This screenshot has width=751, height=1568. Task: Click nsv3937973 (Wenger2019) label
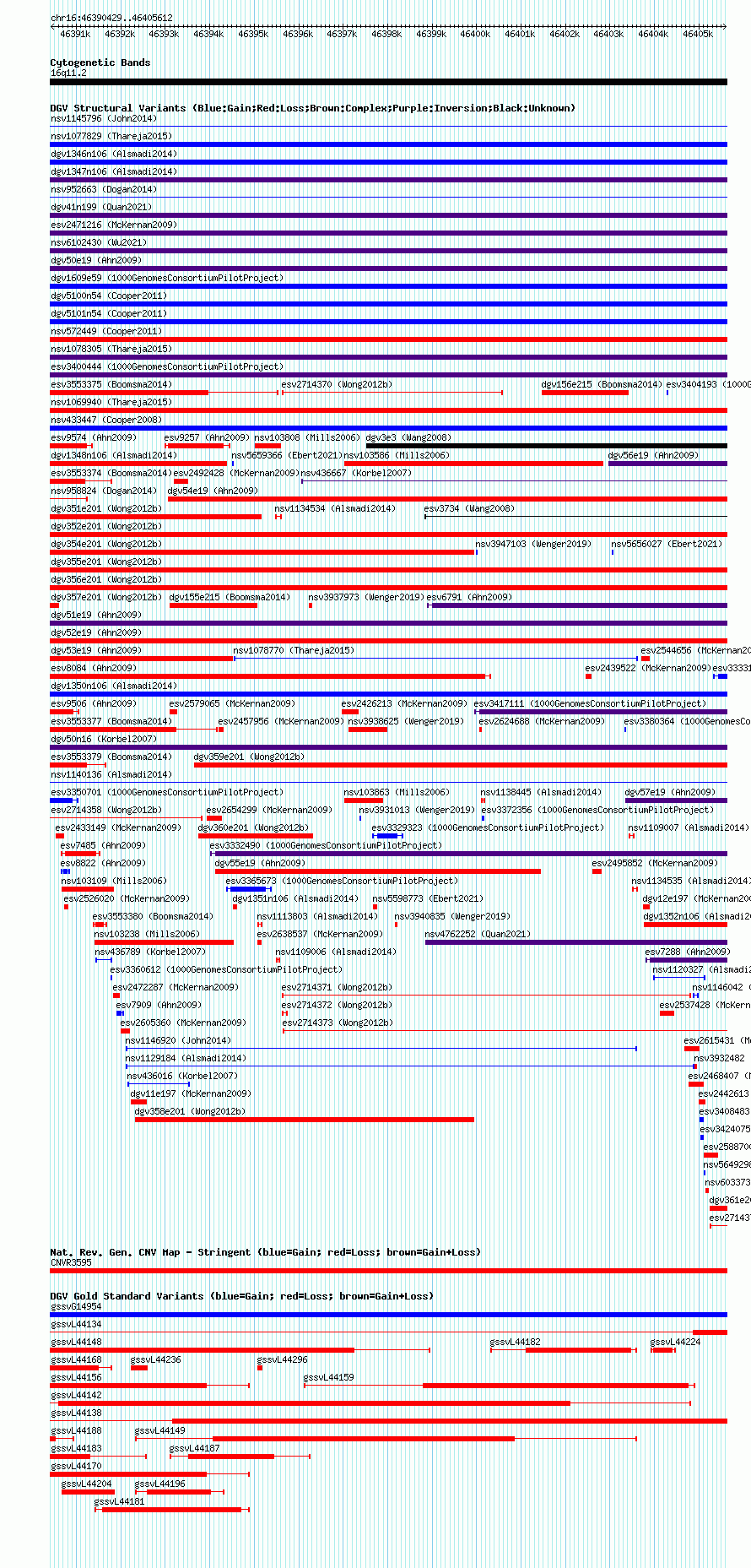pos(366,597)
